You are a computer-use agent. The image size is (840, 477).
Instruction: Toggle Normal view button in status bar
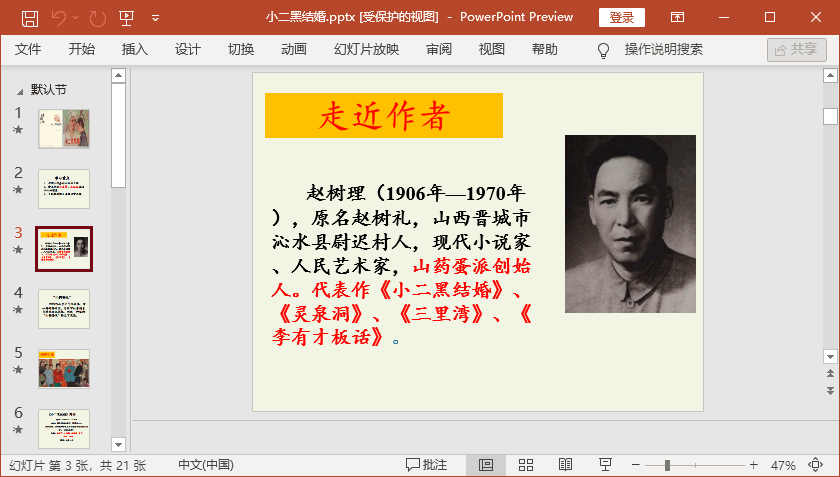485,465
